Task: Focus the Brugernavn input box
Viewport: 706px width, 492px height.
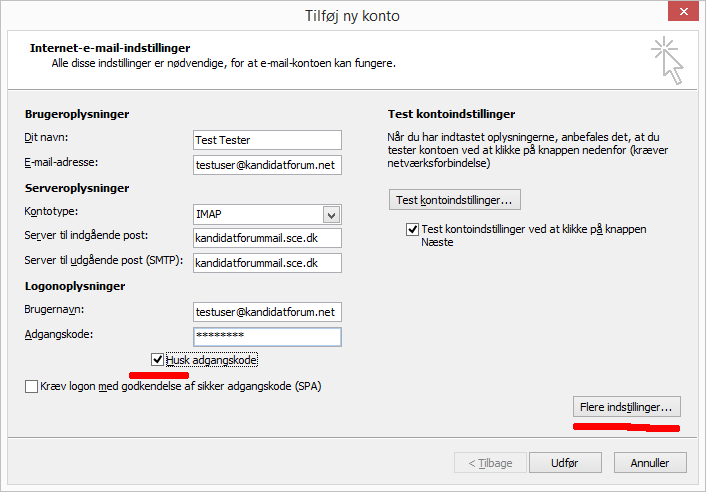Action: 267,312
